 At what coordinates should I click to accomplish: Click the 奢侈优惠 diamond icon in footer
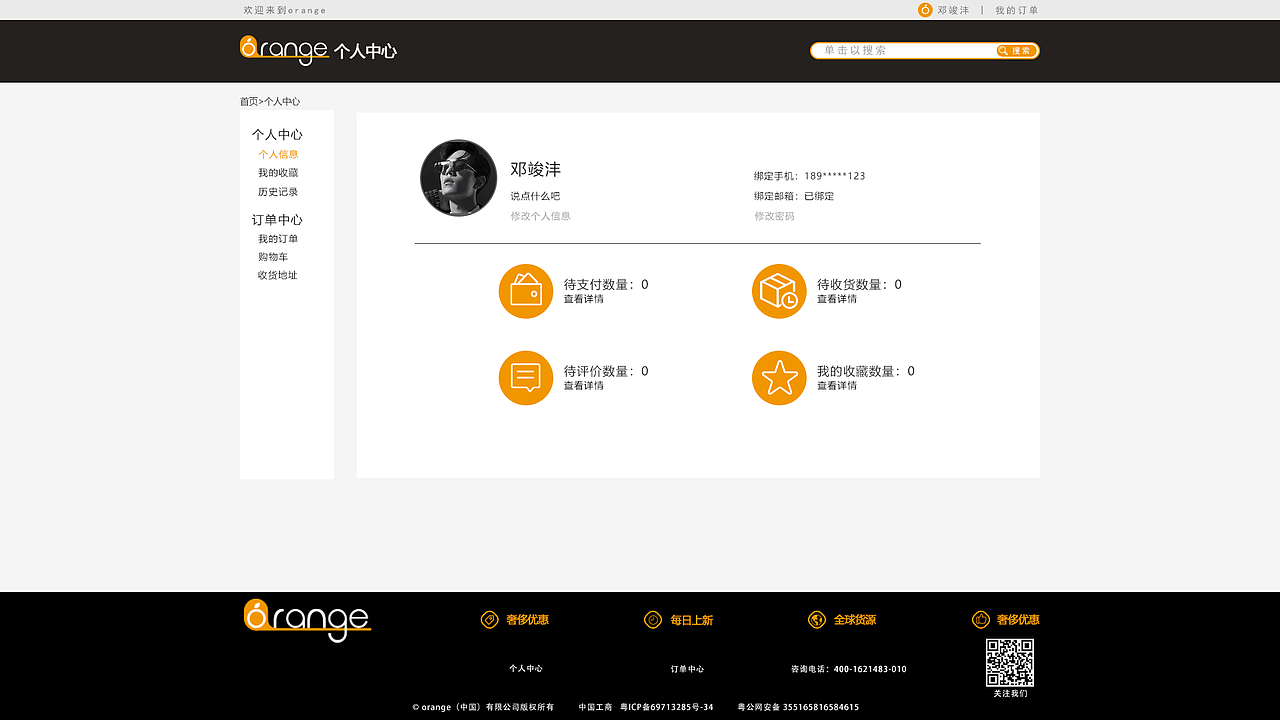489,620
